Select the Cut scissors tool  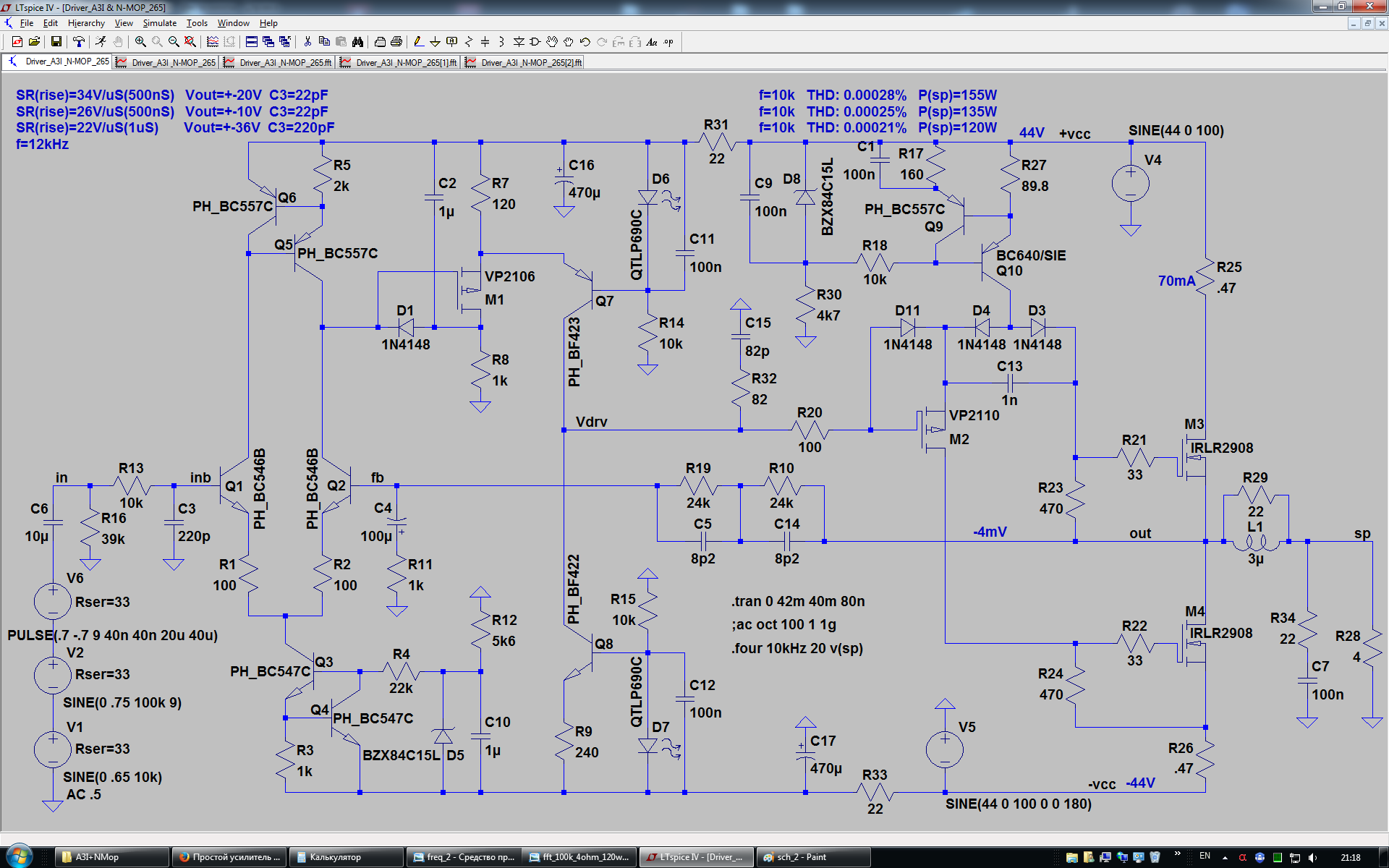click(x=307, y=42)
